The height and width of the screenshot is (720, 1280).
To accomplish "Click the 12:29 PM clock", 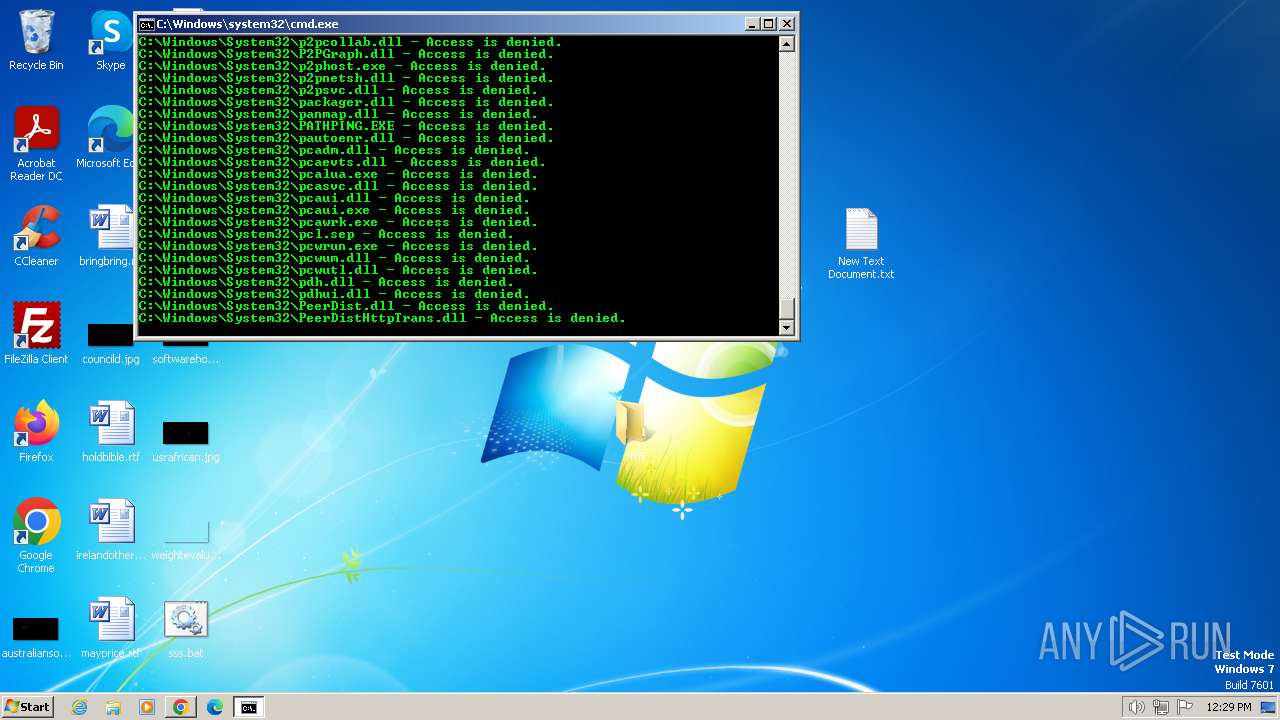I will coord(1229,707).
